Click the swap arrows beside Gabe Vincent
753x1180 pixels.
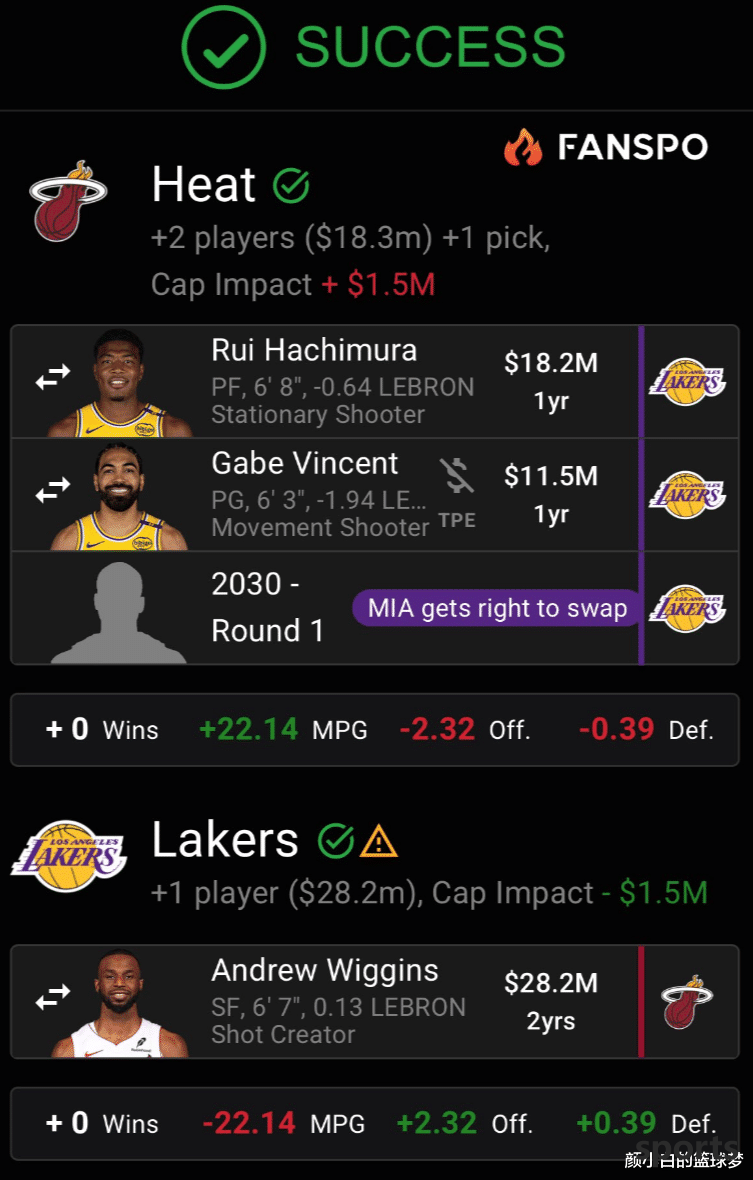coord(53,489)
